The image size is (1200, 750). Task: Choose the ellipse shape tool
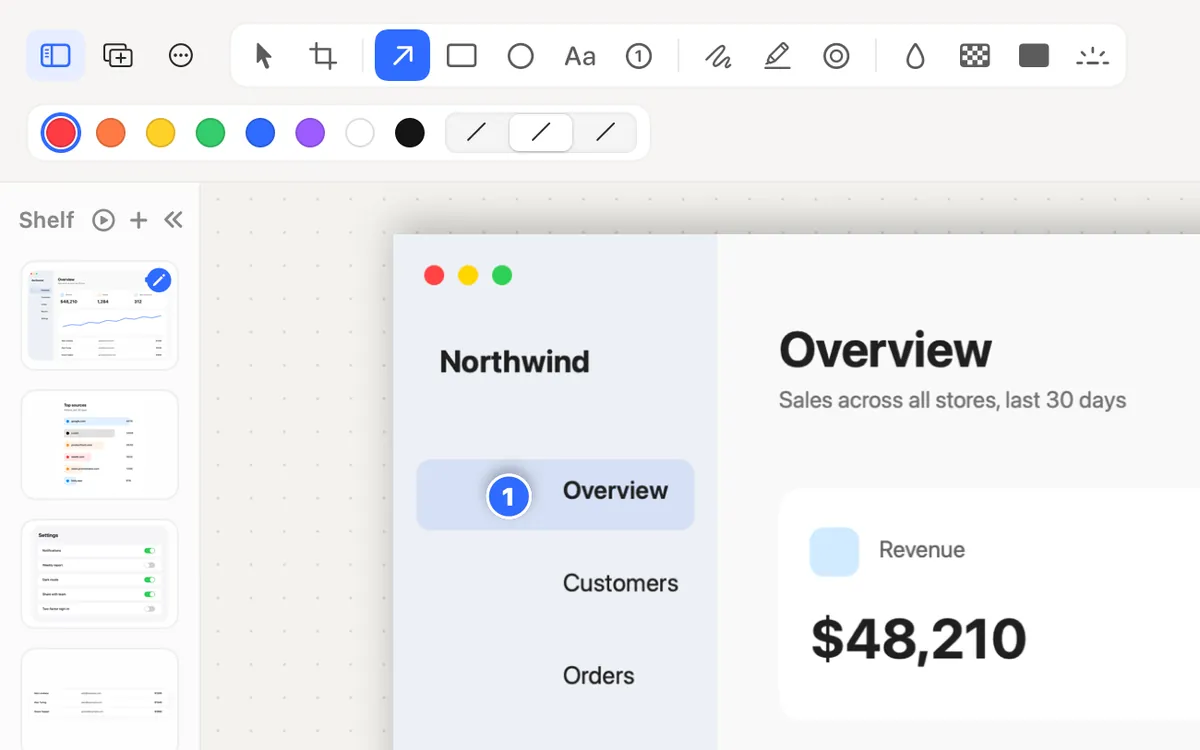click(x=520, y=55)
